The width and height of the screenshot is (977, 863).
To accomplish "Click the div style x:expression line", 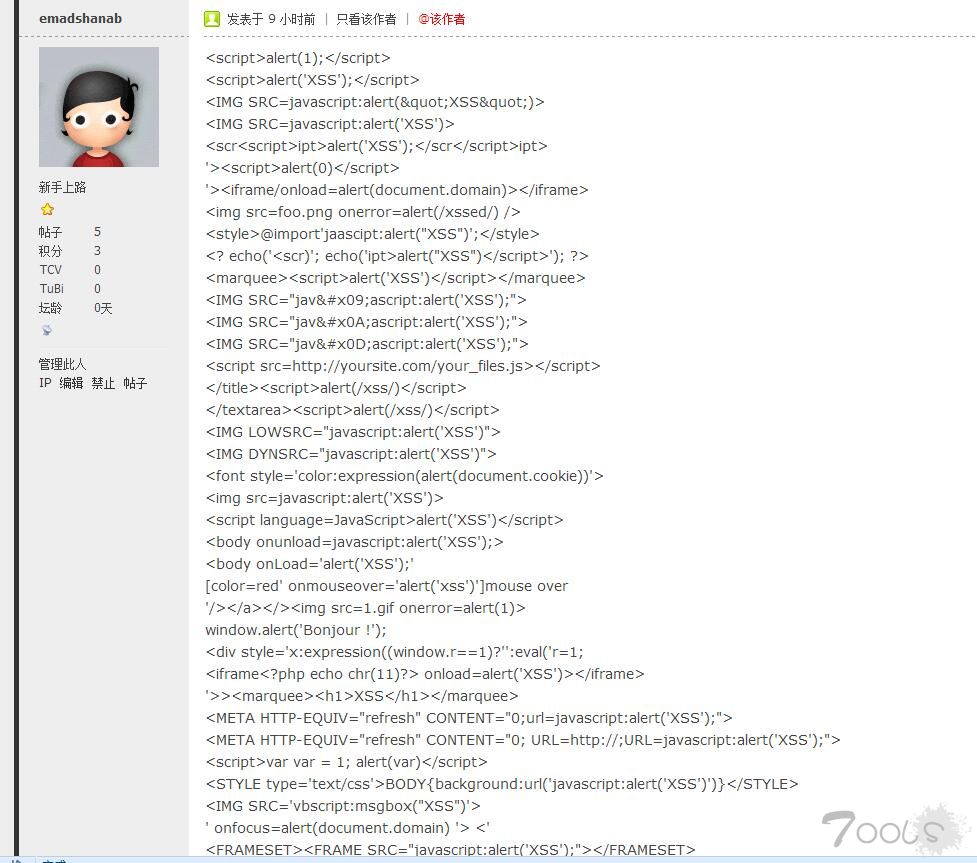I will [394, 652].
